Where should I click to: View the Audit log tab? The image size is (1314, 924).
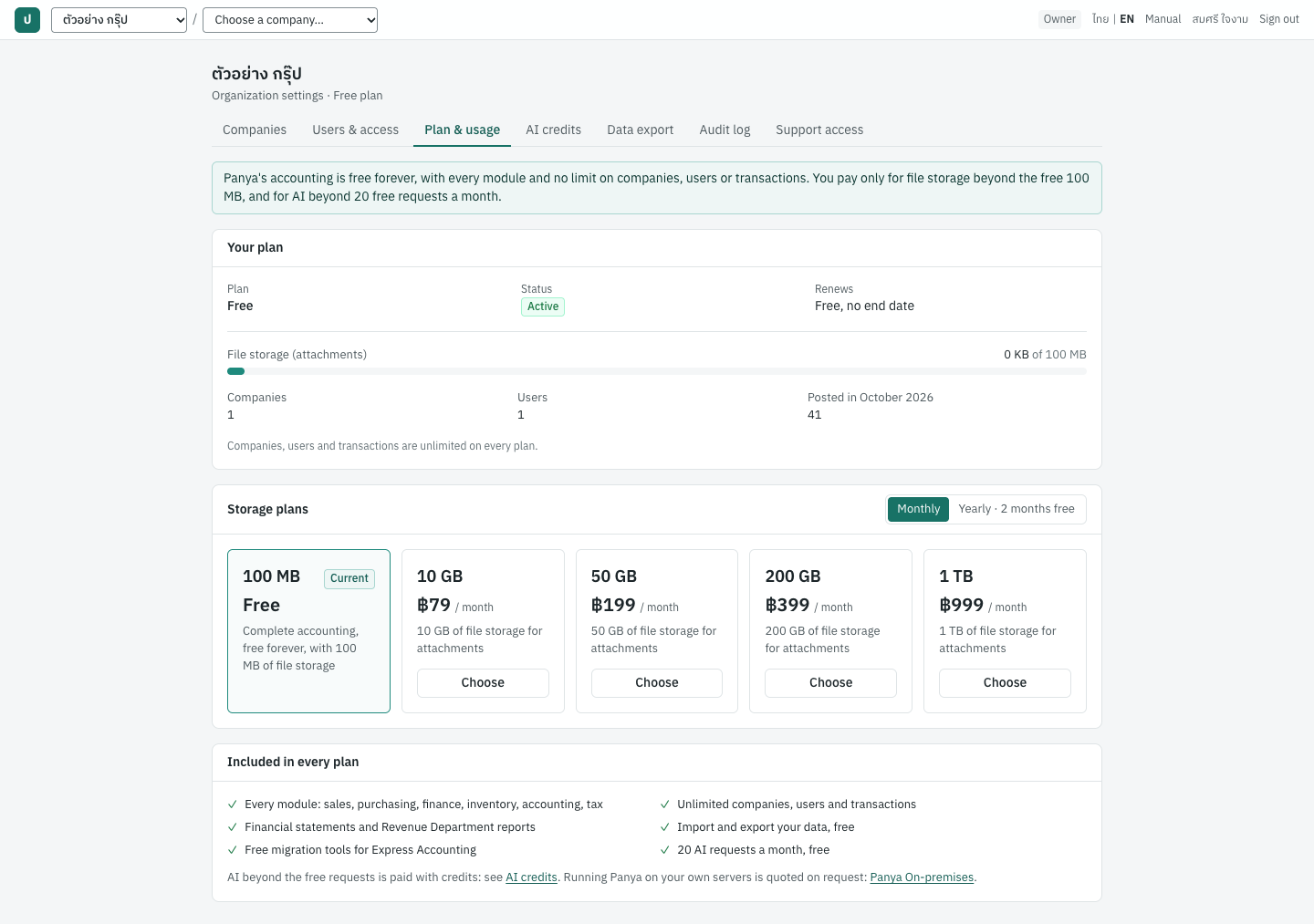pos(725,130)
